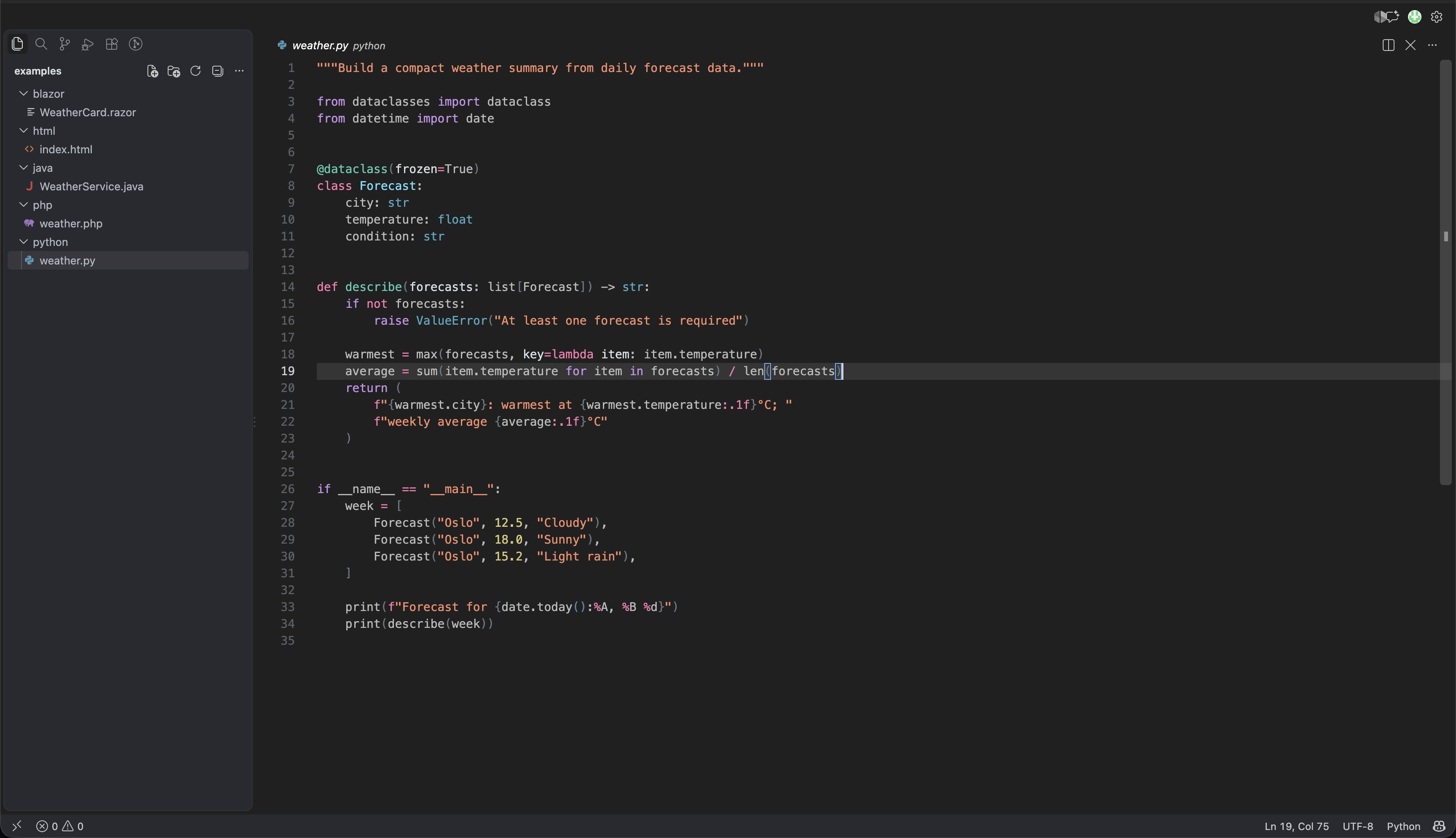Open the status bar Copilot icon

tap(1439, 826)
